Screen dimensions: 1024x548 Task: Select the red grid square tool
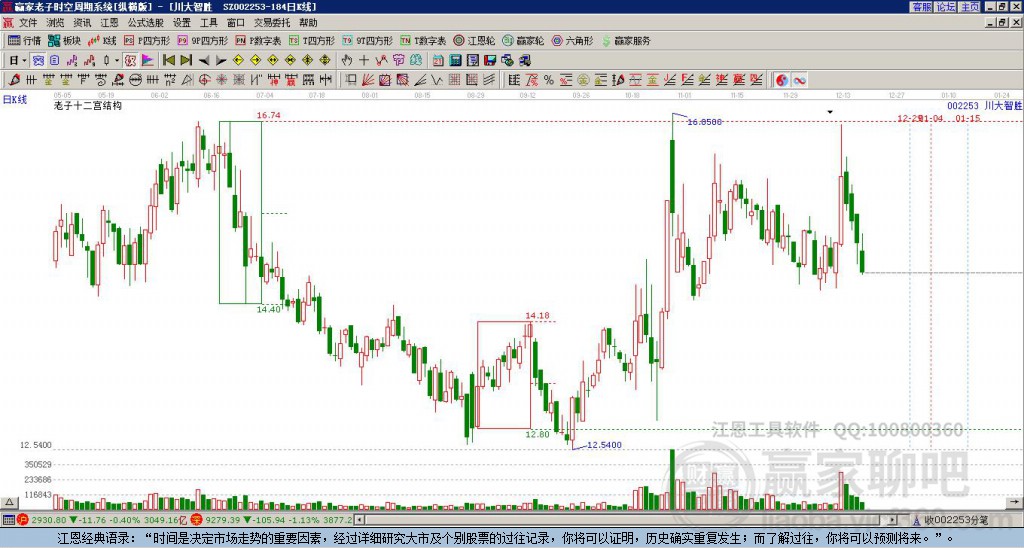point(455,80)
